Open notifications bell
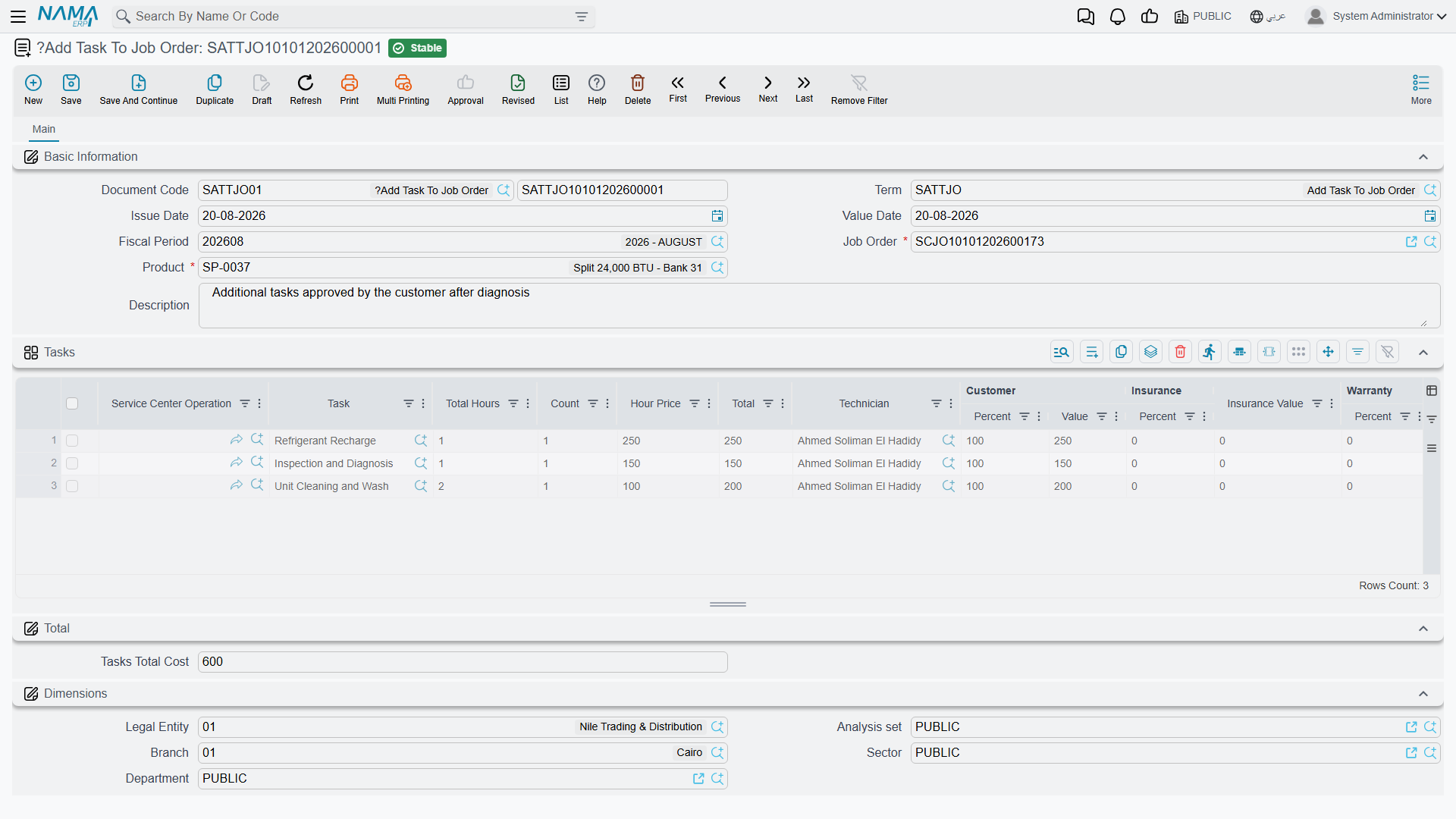Viewport: 1456px width, 819px height. point(1118,17)
